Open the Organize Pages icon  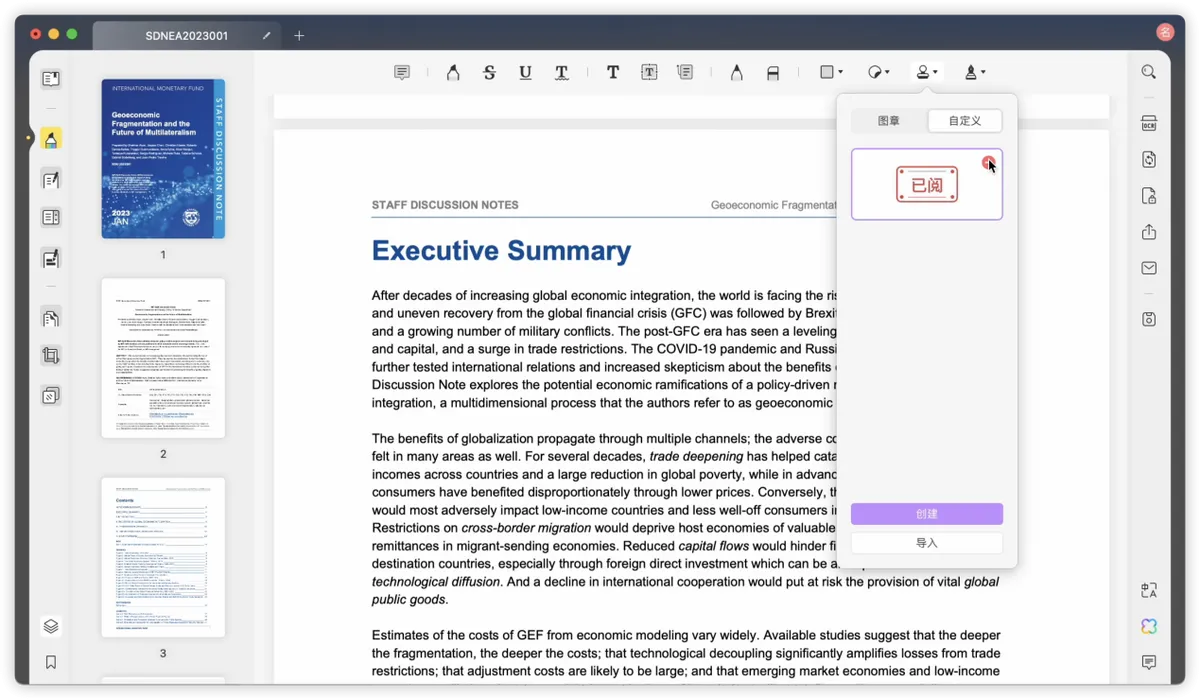coord(51,318)
